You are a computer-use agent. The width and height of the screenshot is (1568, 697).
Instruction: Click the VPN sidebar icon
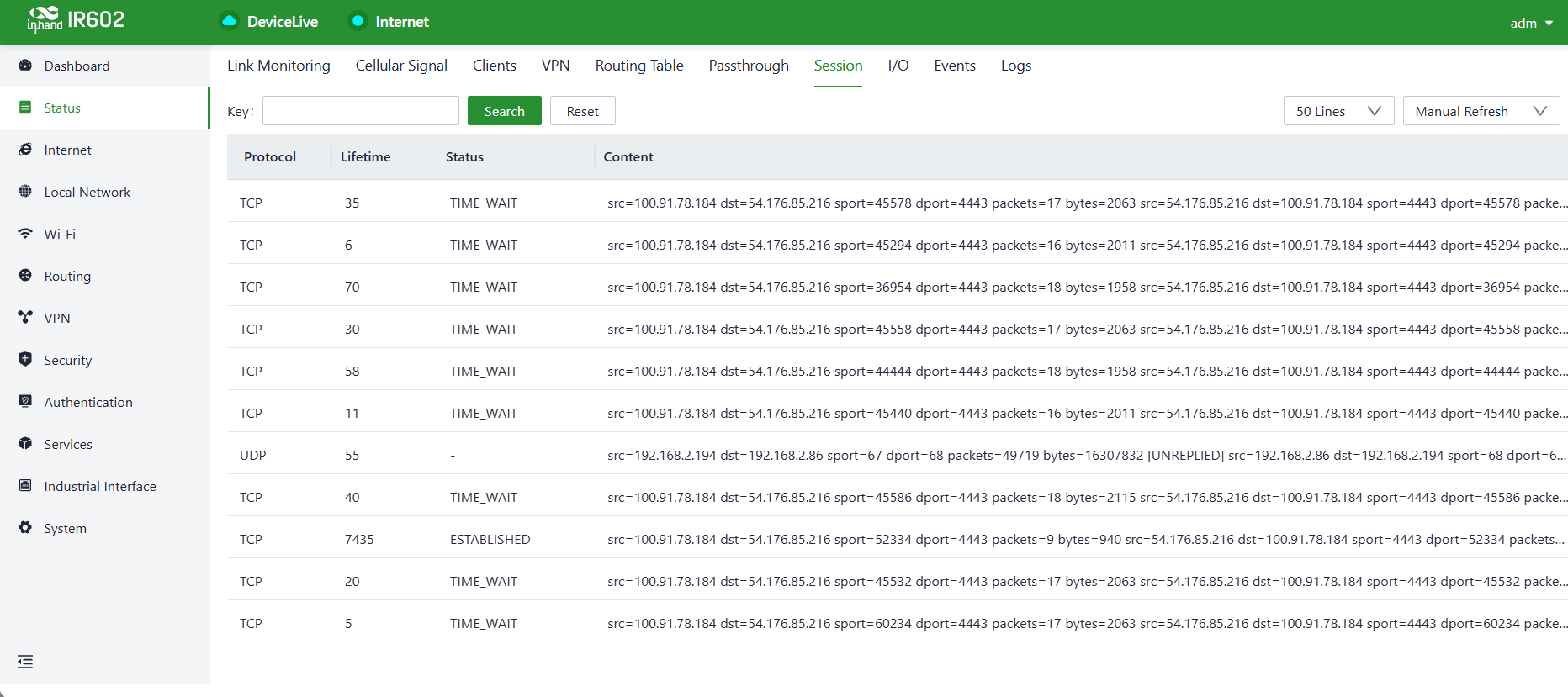pos(25,318)
